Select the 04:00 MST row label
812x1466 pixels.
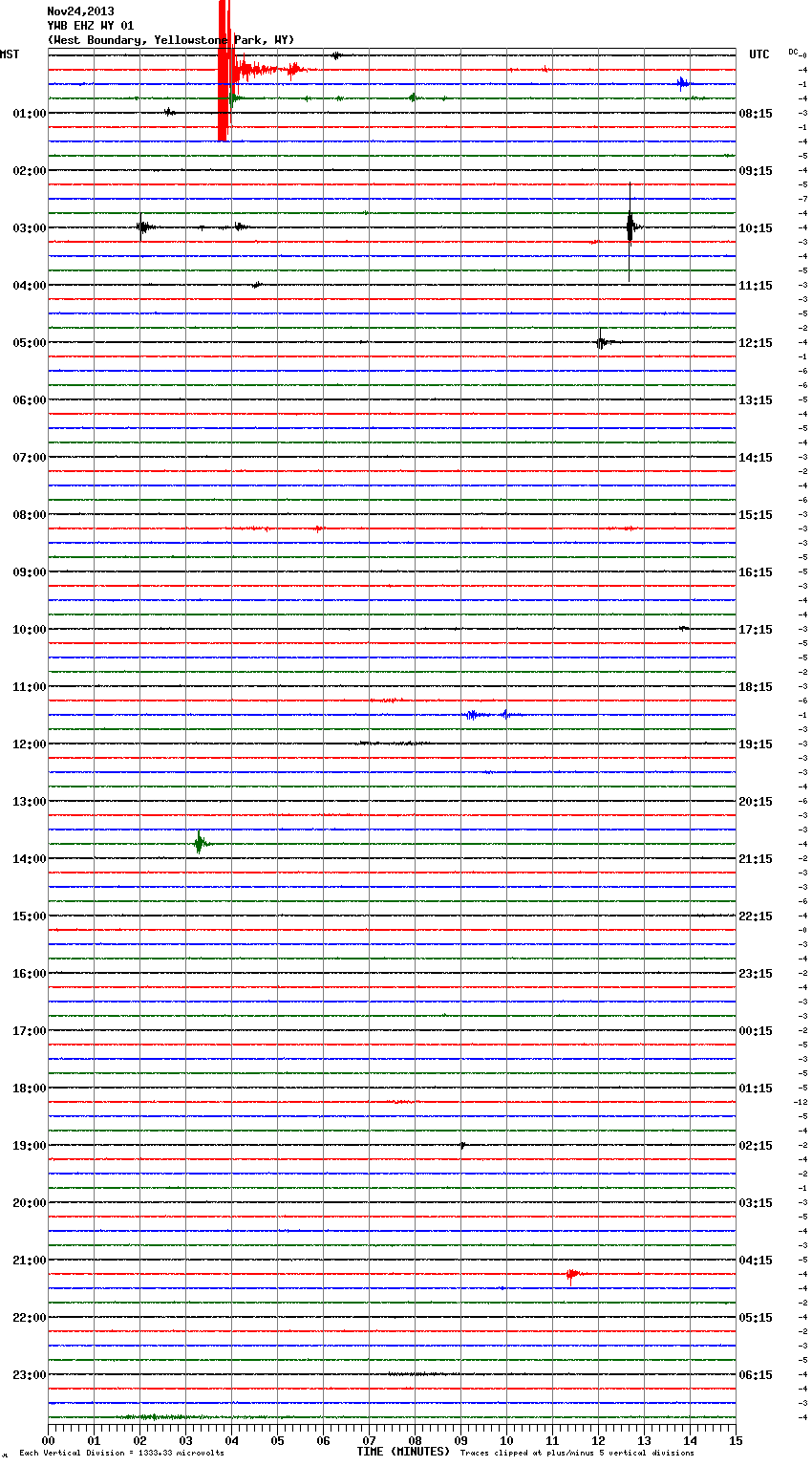click(x=30, y=285)
